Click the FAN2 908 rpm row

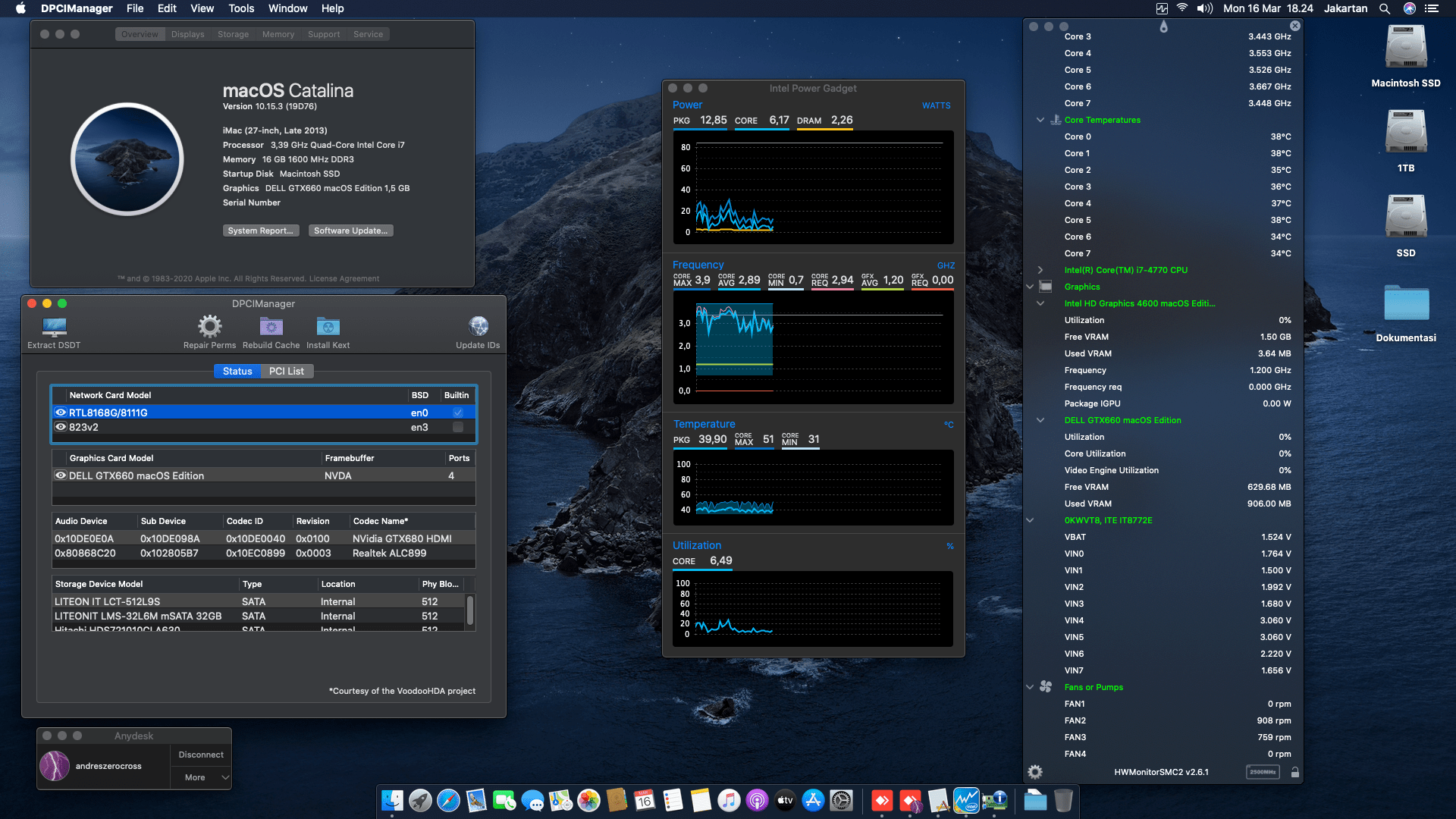pos(1177,720)
